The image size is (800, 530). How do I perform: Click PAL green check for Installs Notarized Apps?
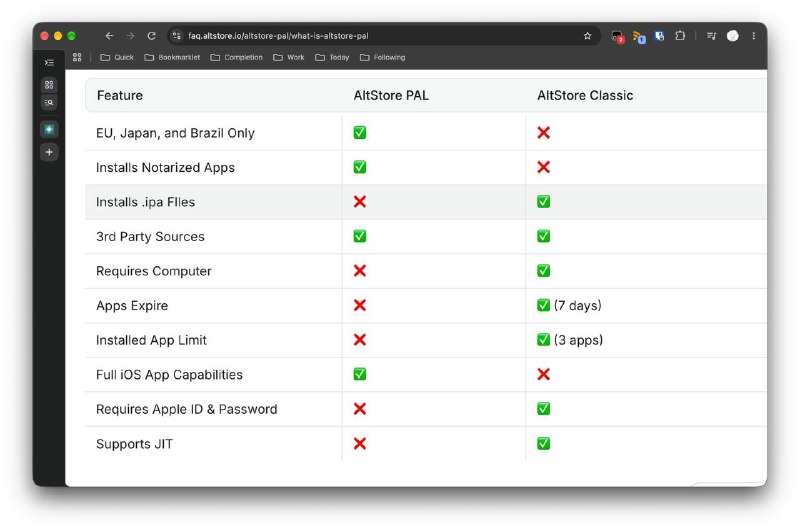pyautogui.click(x=360, y=167)
